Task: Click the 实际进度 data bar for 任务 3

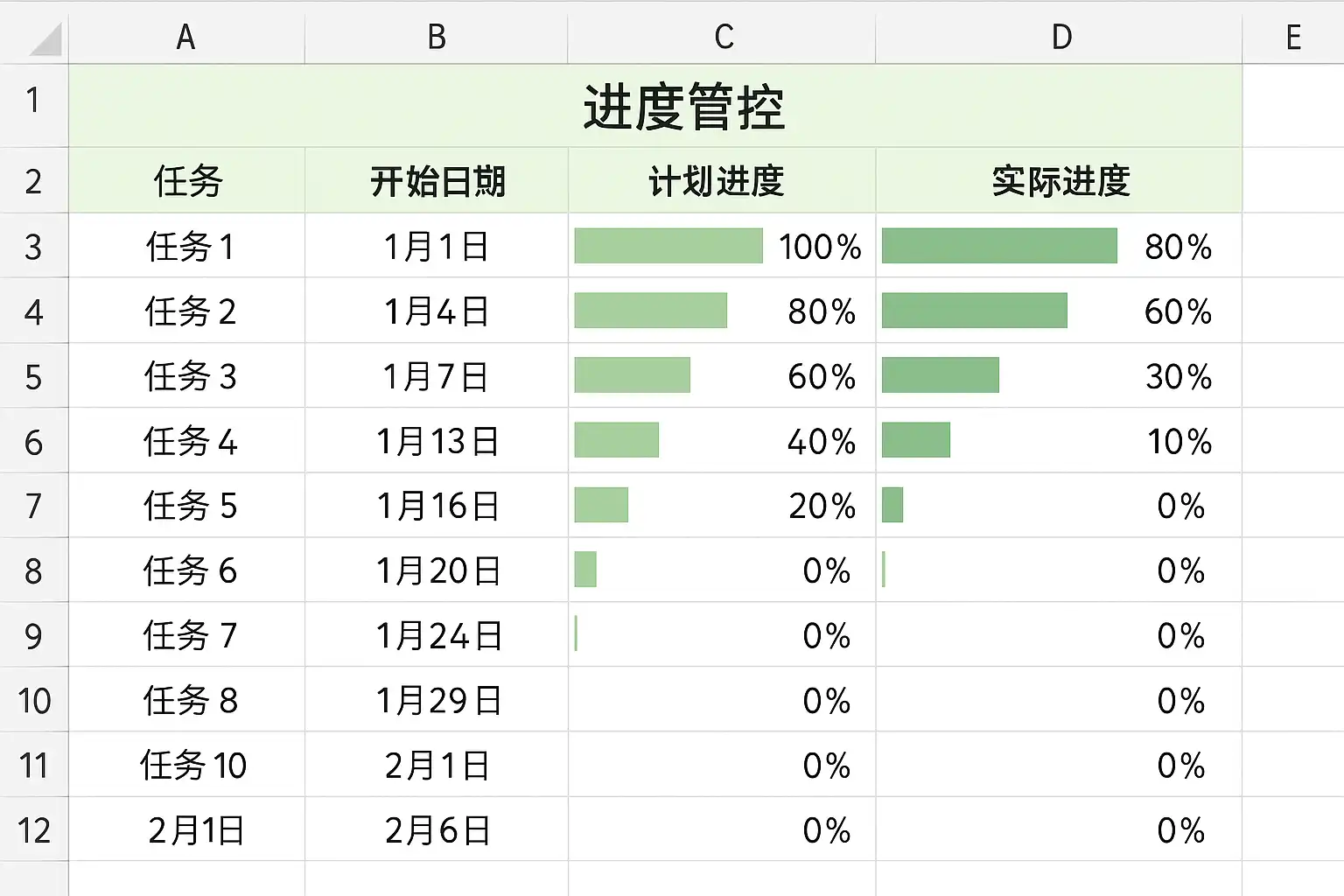Action: [x=940, y=375]
